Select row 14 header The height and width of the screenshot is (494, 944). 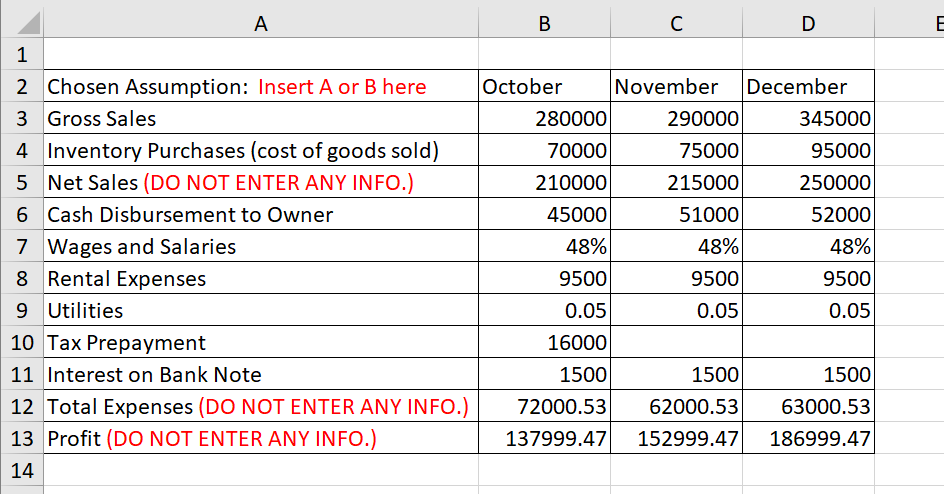[22, 469]
